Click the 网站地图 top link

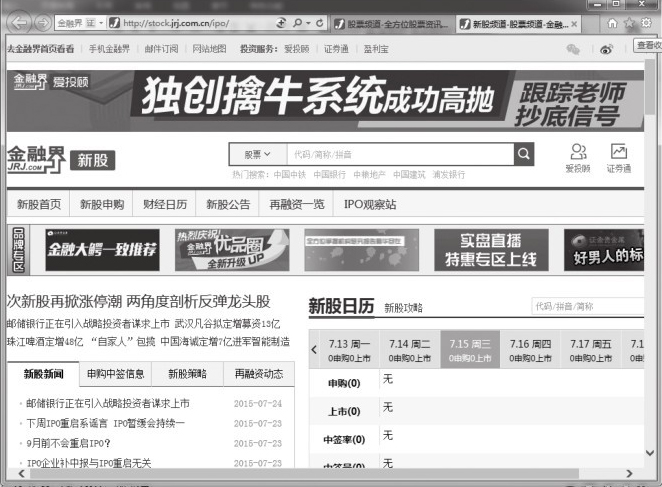point(209,49)
